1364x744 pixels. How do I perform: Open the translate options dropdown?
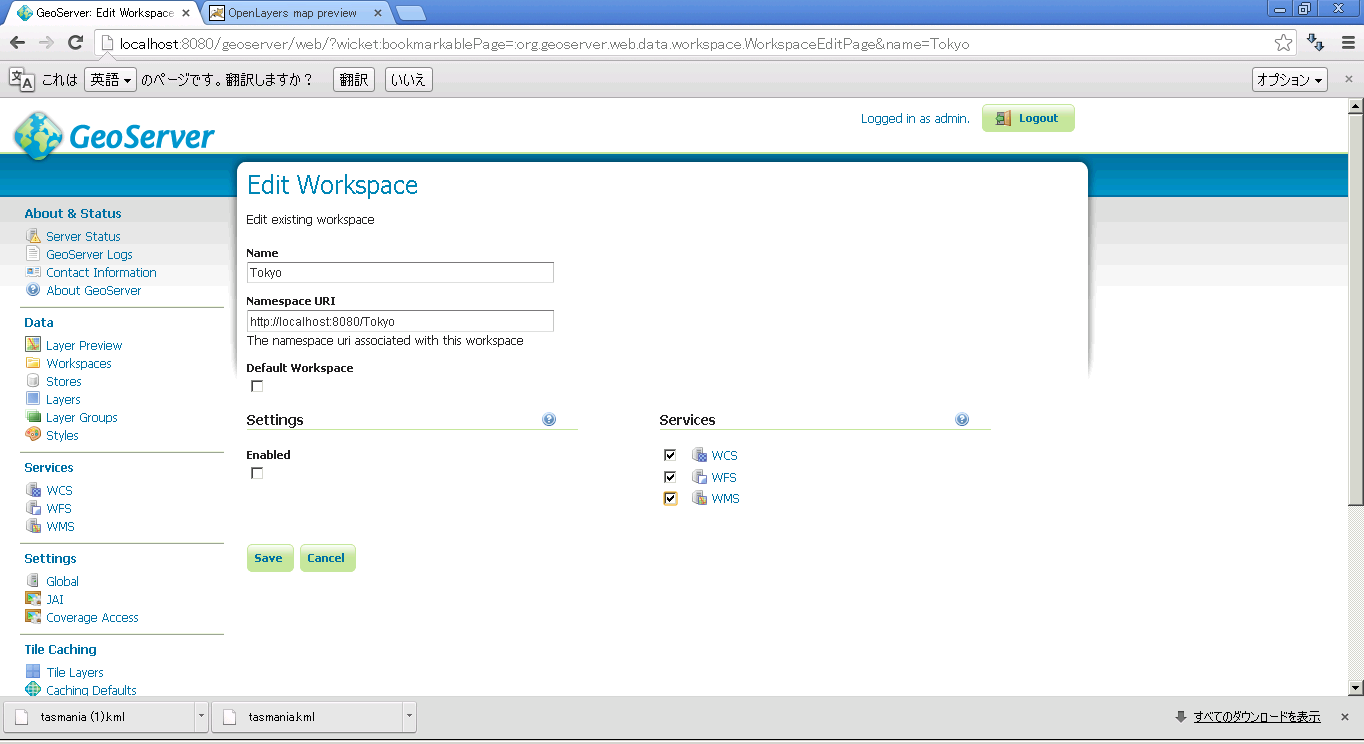click(1289, 80)
